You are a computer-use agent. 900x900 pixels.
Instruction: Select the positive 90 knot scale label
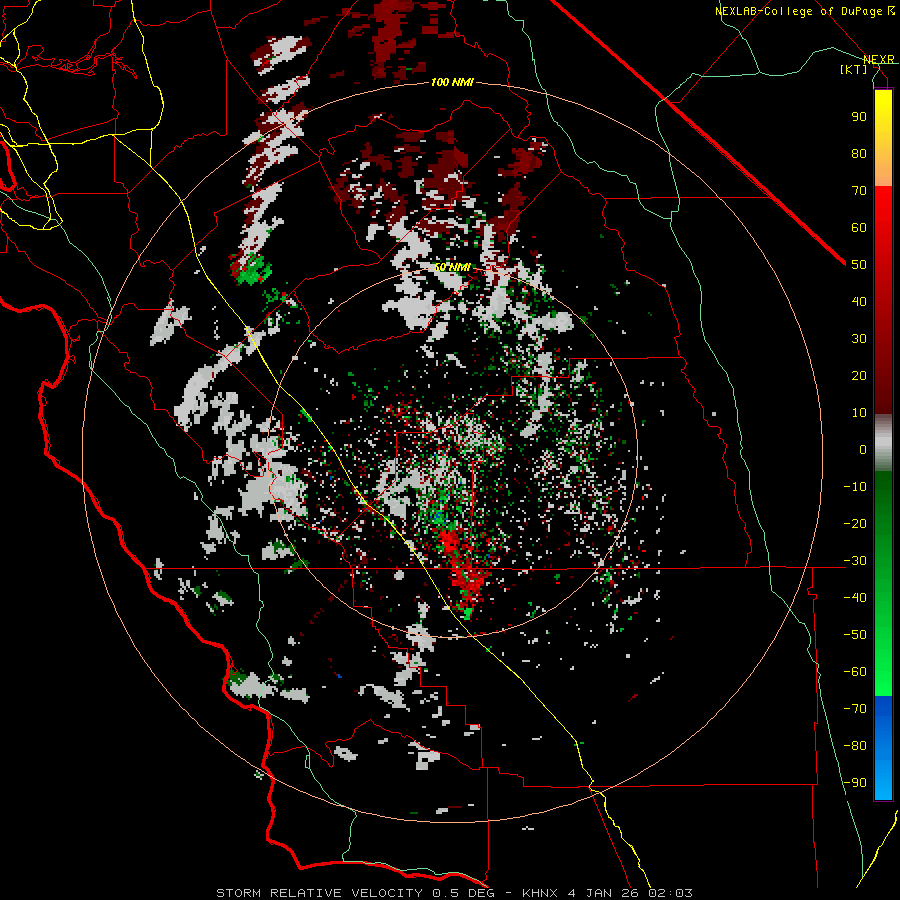point(859,117)
